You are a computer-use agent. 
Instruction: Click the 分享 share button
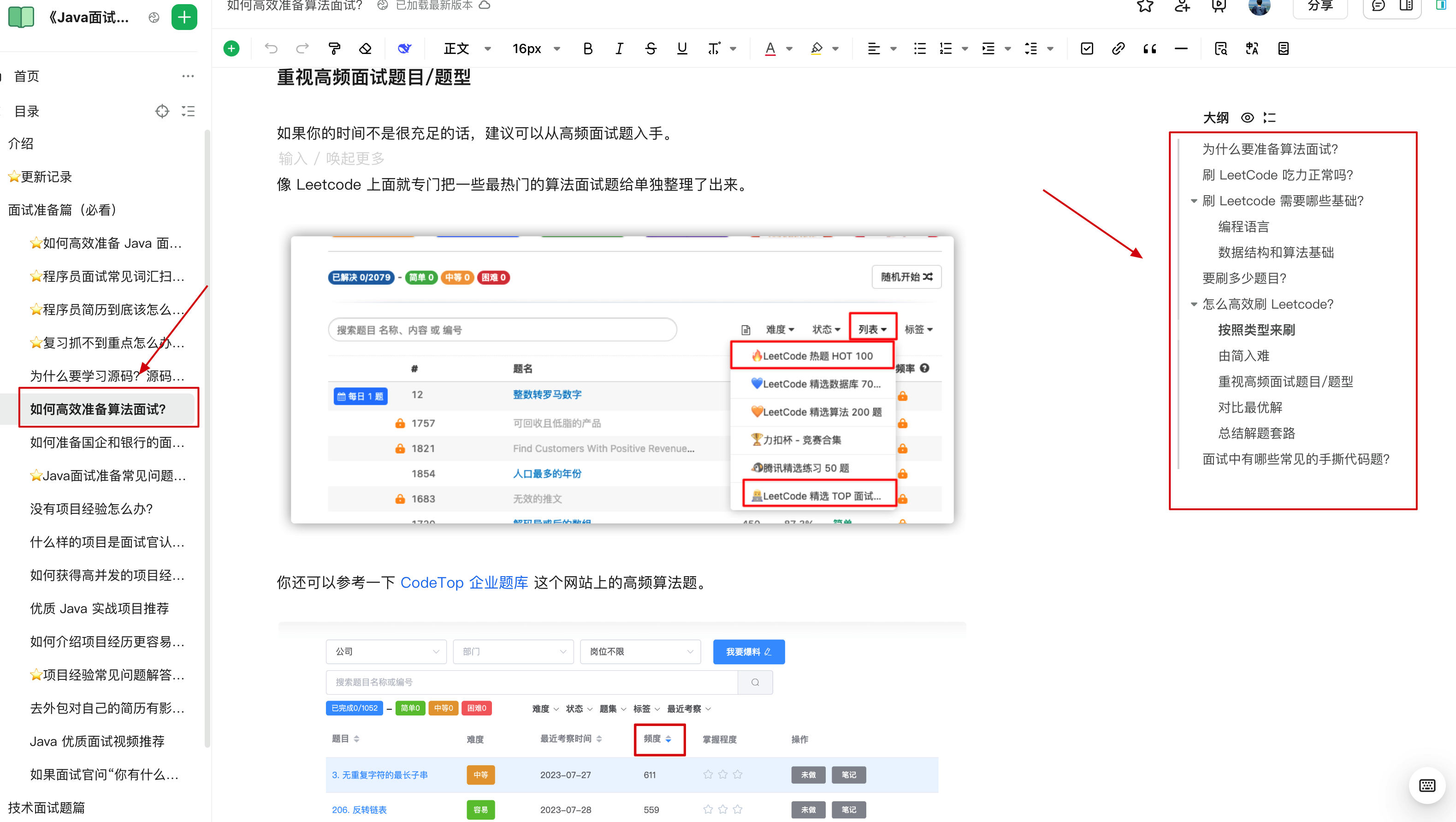point(1321,7)
